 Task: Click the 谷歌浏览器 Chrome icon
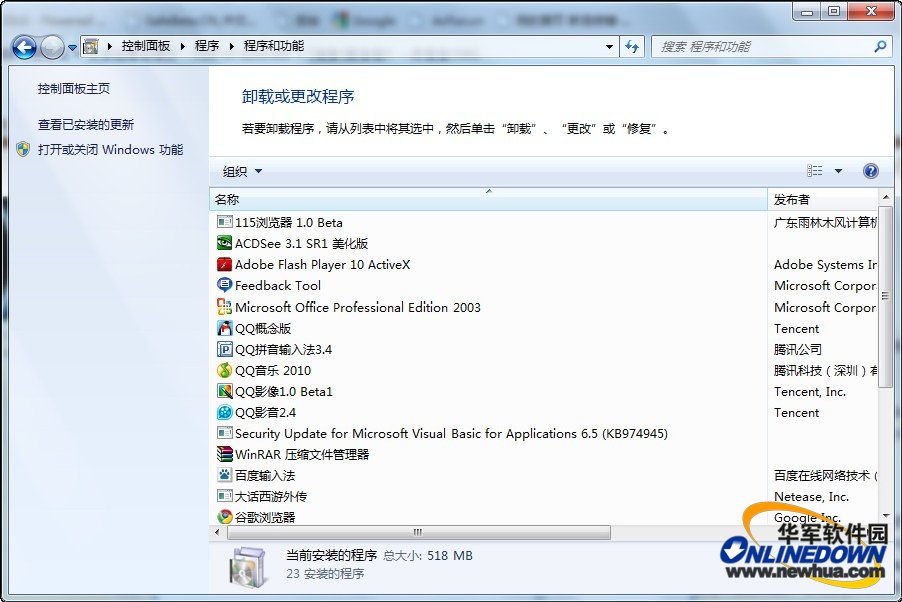tap(224, 517)
